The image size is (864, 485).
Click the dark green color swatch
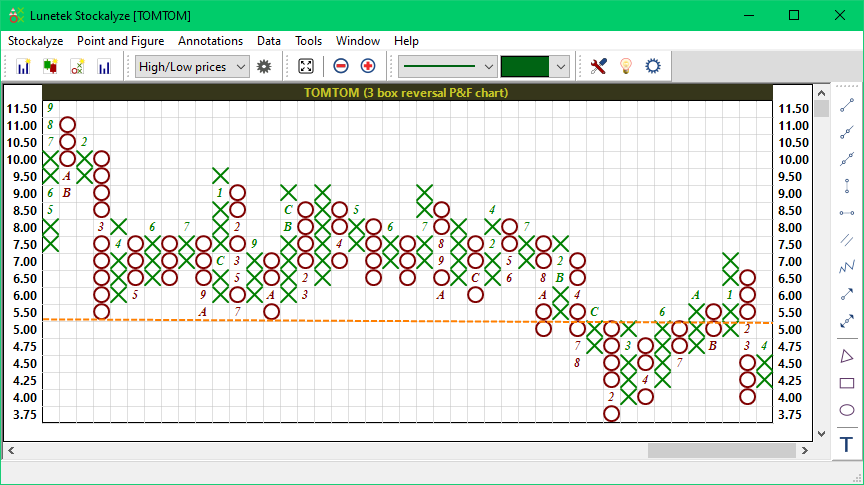[525, 67]
